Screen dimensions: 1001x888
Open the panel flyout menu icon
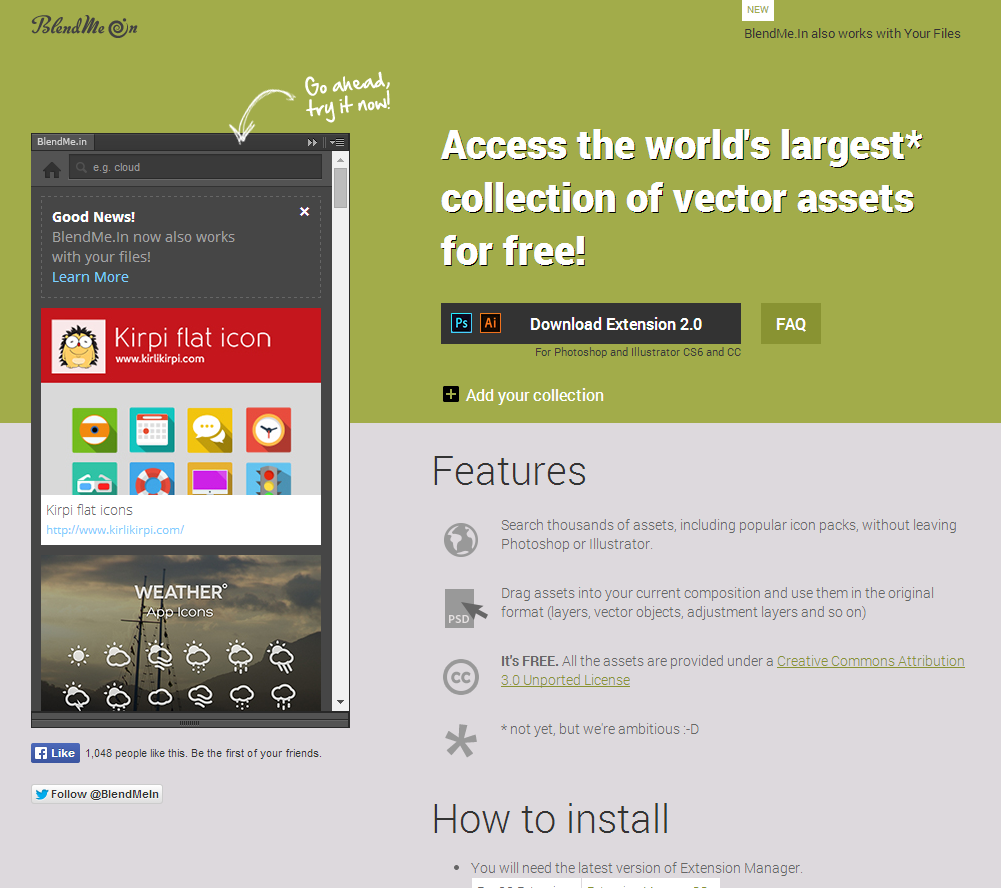(338, 142)
